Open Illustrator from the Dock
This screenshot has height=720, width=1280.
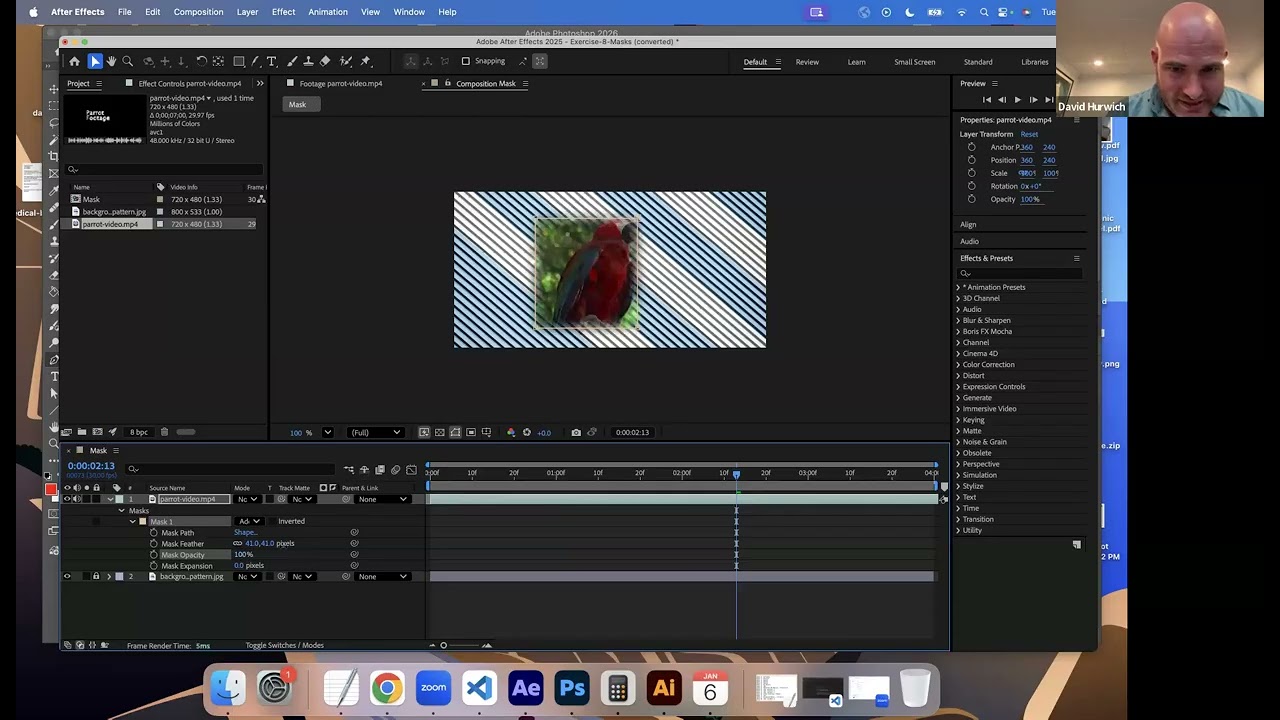tap(664, 689)
